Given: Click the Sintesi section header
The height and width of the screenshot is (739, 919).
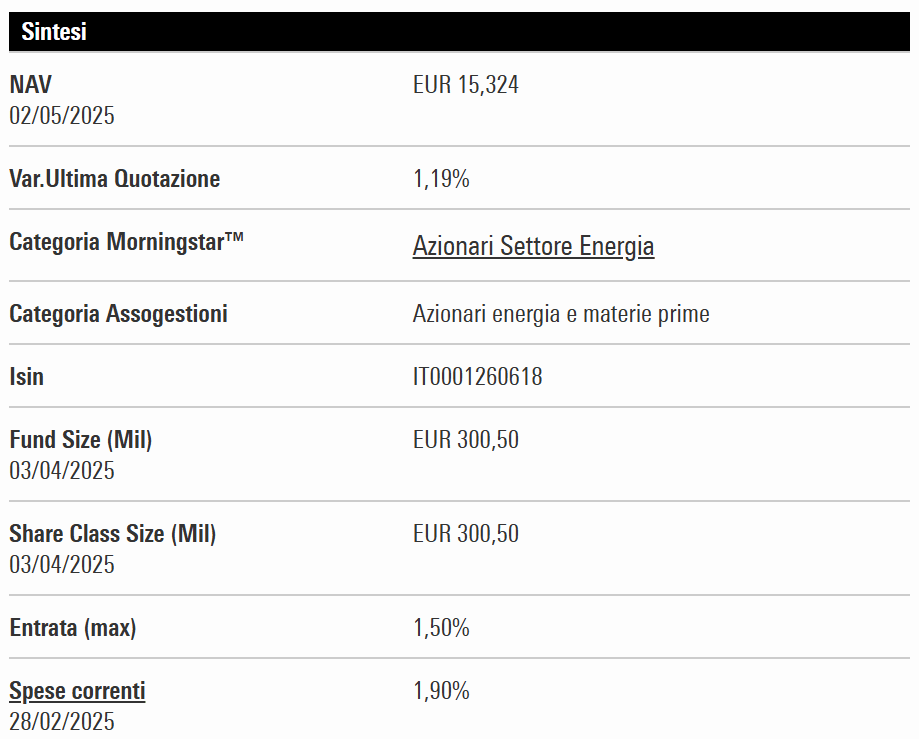Looking at the screenshot, I should click(x=54, y=32).
